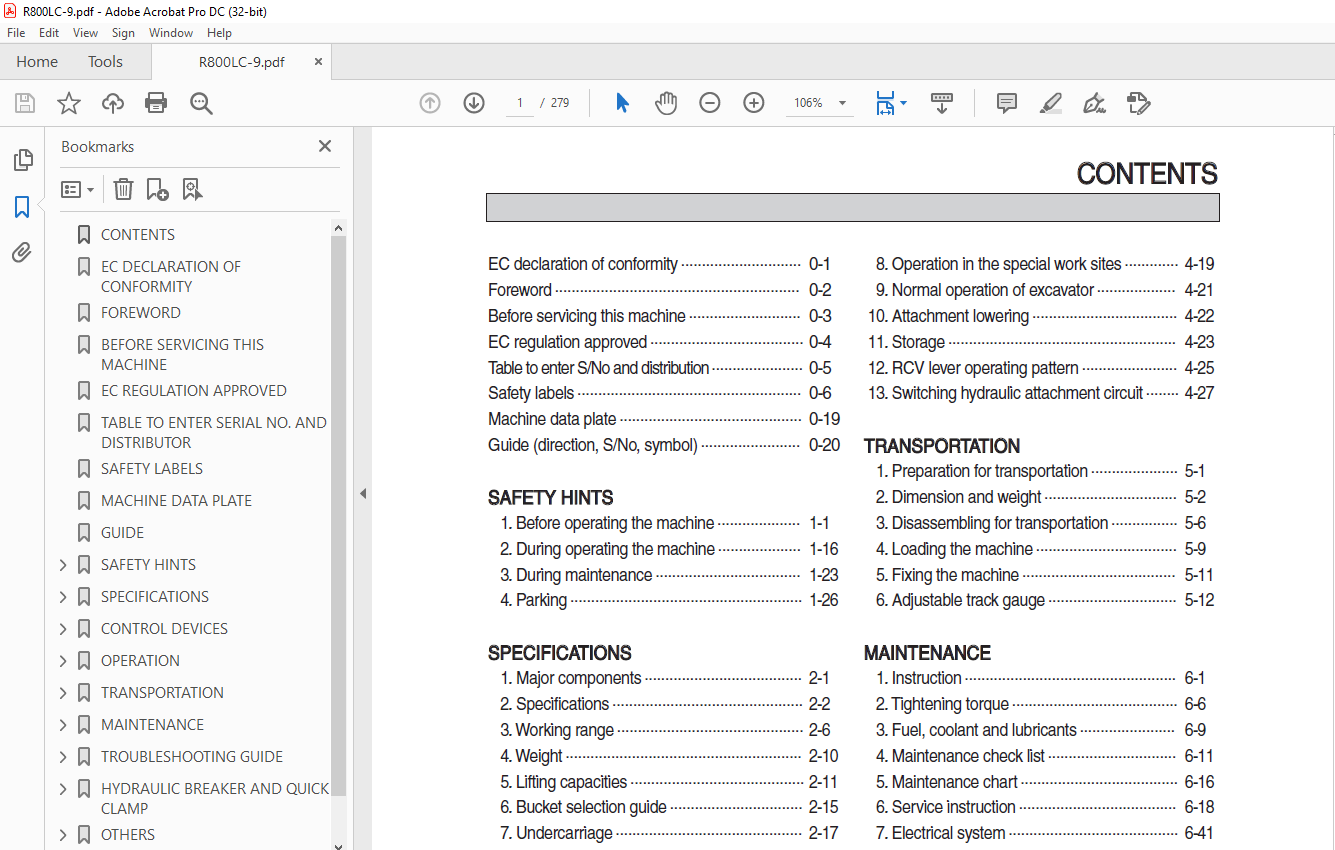The width and height of the screenshot is (1335, 850).
Task: Choose the Selection arrow tool
Action: point(622,103)
